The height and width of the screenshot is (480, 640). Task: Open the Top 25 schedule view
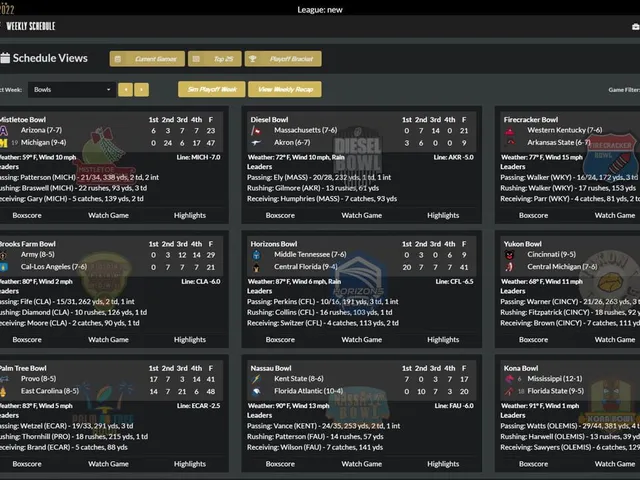[215, 59]
